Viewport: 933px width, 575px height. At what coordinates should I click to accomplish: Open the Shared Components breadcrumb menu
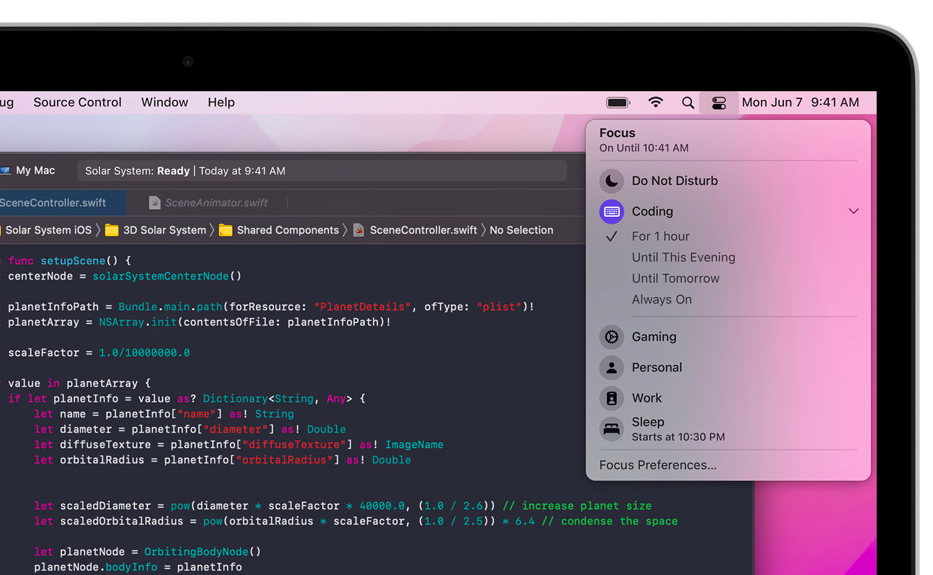pyautogui.click(x=287, y=230)
